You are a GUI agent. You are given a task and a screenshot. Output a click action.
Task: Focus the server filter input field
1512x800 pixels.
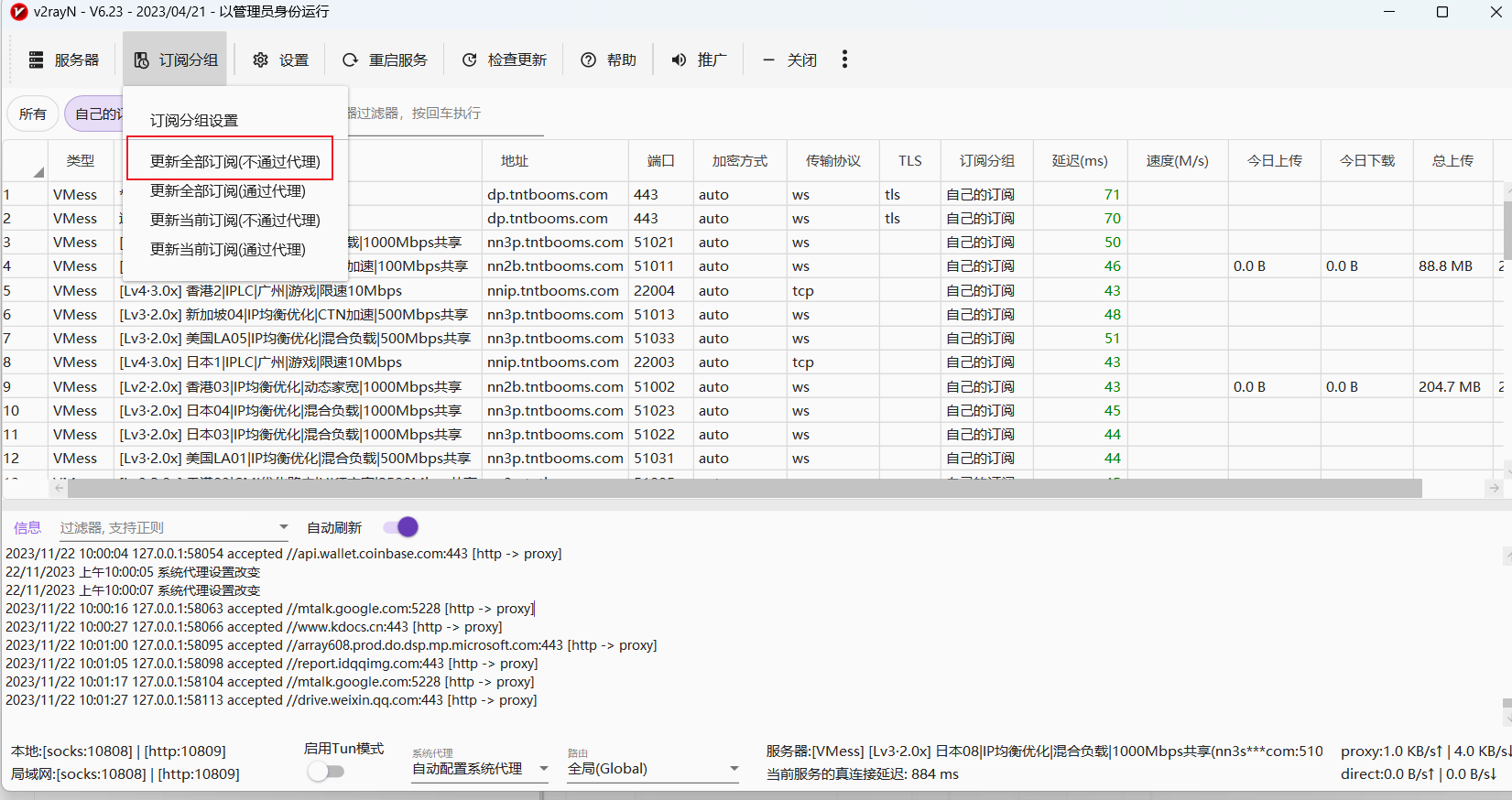tap(445, 114)
